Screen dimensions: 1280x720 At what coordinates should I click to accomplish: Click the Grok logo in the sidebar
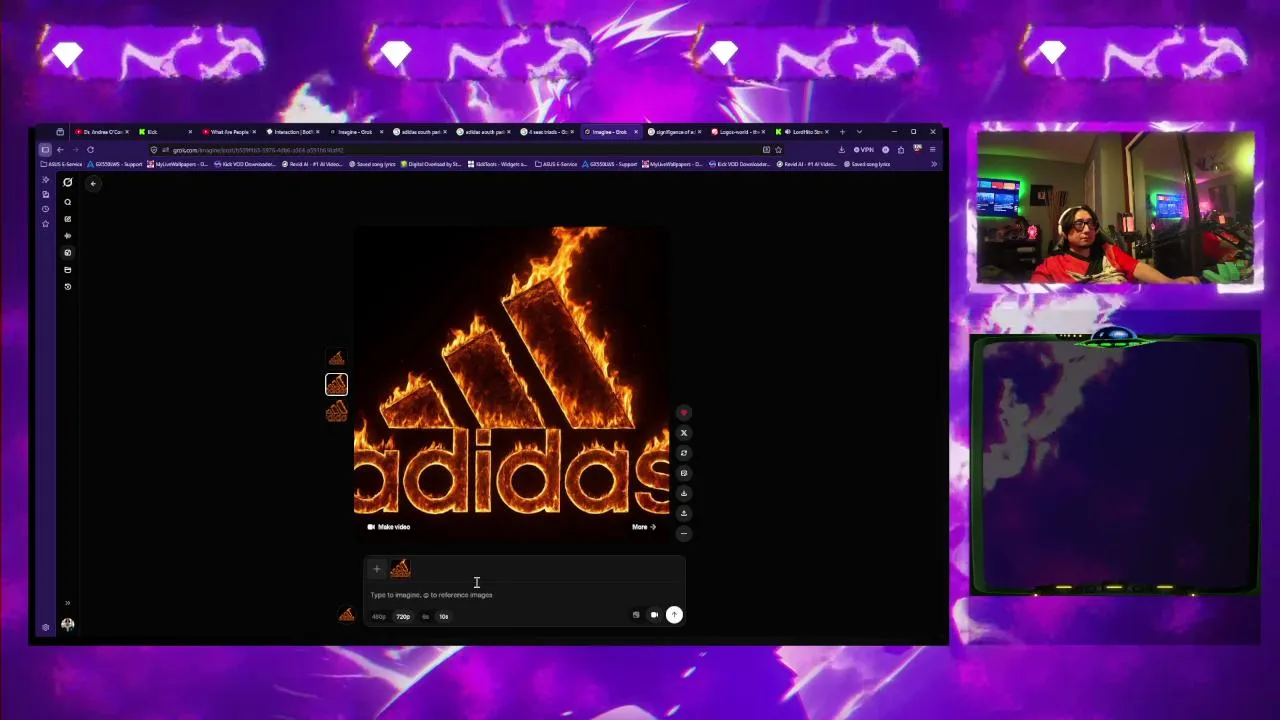[68, 182]
